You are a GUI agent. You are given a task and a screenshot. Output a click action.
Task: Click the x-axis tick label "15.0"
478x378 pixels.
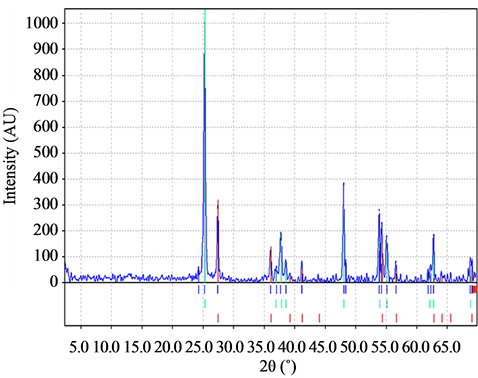coord(137,347)
